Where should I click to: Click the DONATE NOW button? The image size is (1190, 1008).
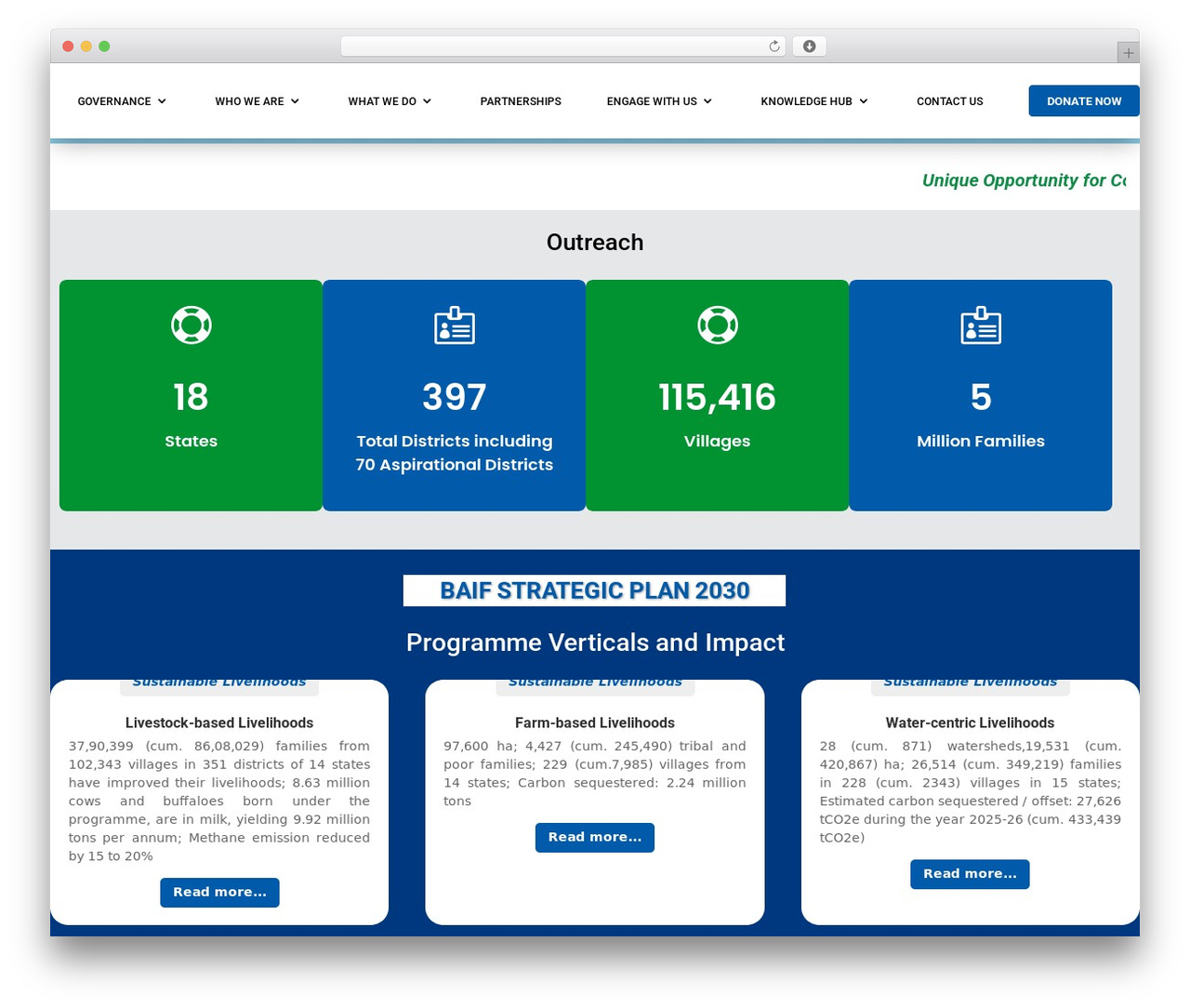click(x=1084, y=101)
